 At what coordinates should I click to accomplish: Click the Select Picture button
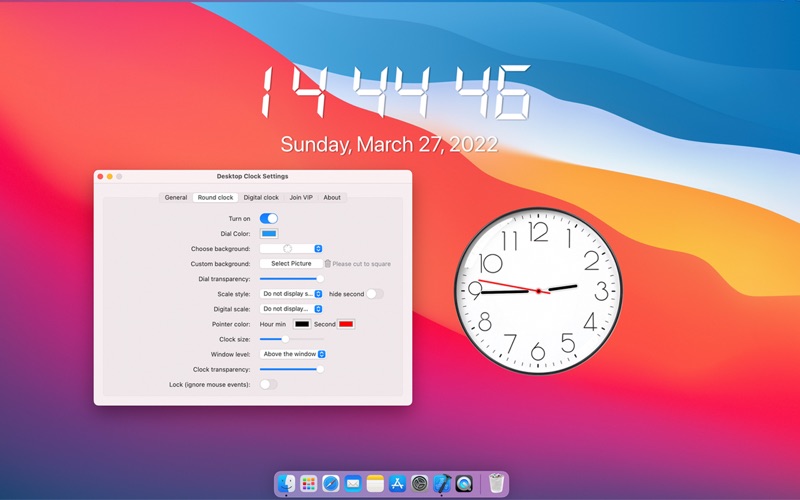291,264
